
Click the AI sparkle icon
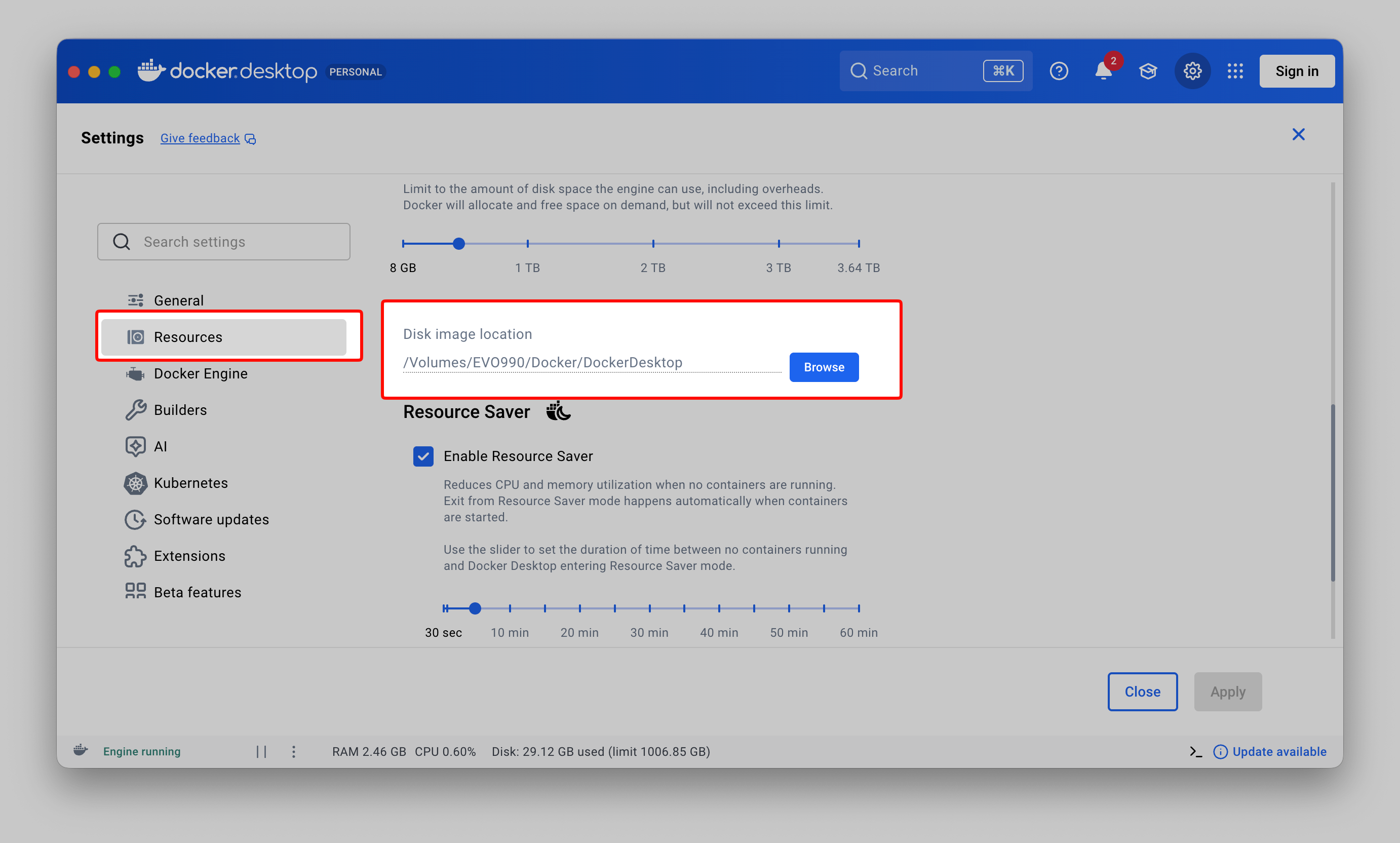click(135, 446)
